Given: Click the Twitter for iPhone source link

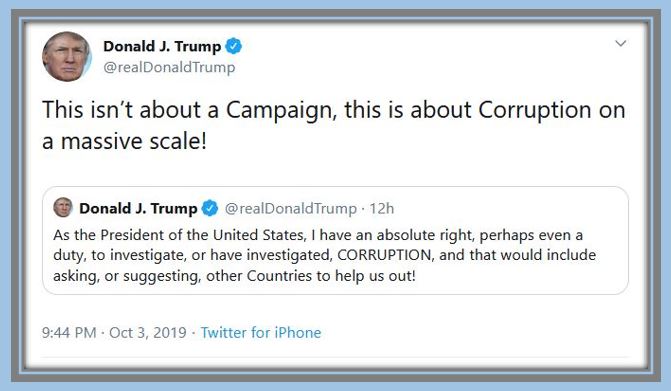Looking at the screenshot, I should pos(261,332).
